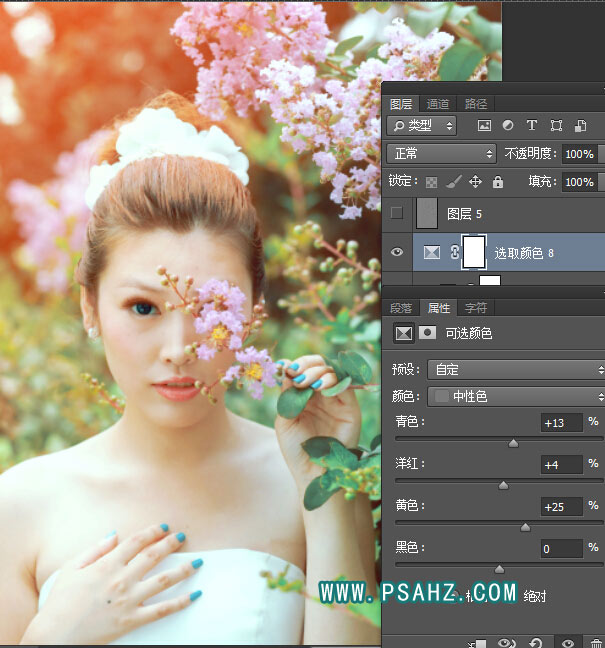Click the lock position move icon
Image resolution: width=605 pixels, height=648 pixels.
475,182
